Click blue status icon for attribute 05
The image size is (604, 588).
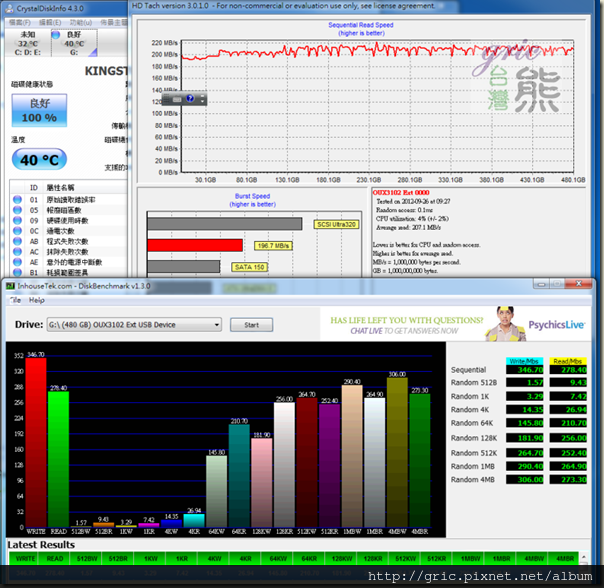point(17,210)
